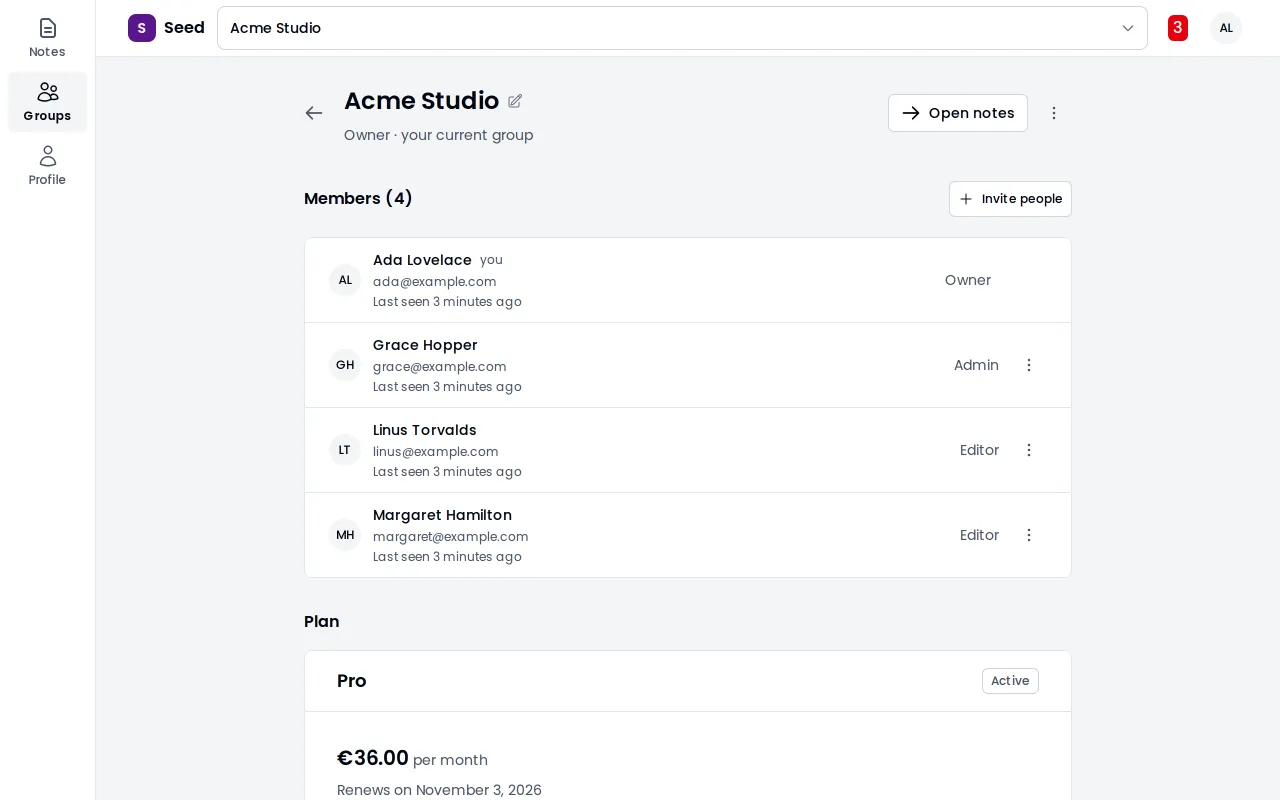This screenshot has height=800, width=1280.
Task: Open member options for Margaret Hamilton
Action: (x=1029, y=535)
